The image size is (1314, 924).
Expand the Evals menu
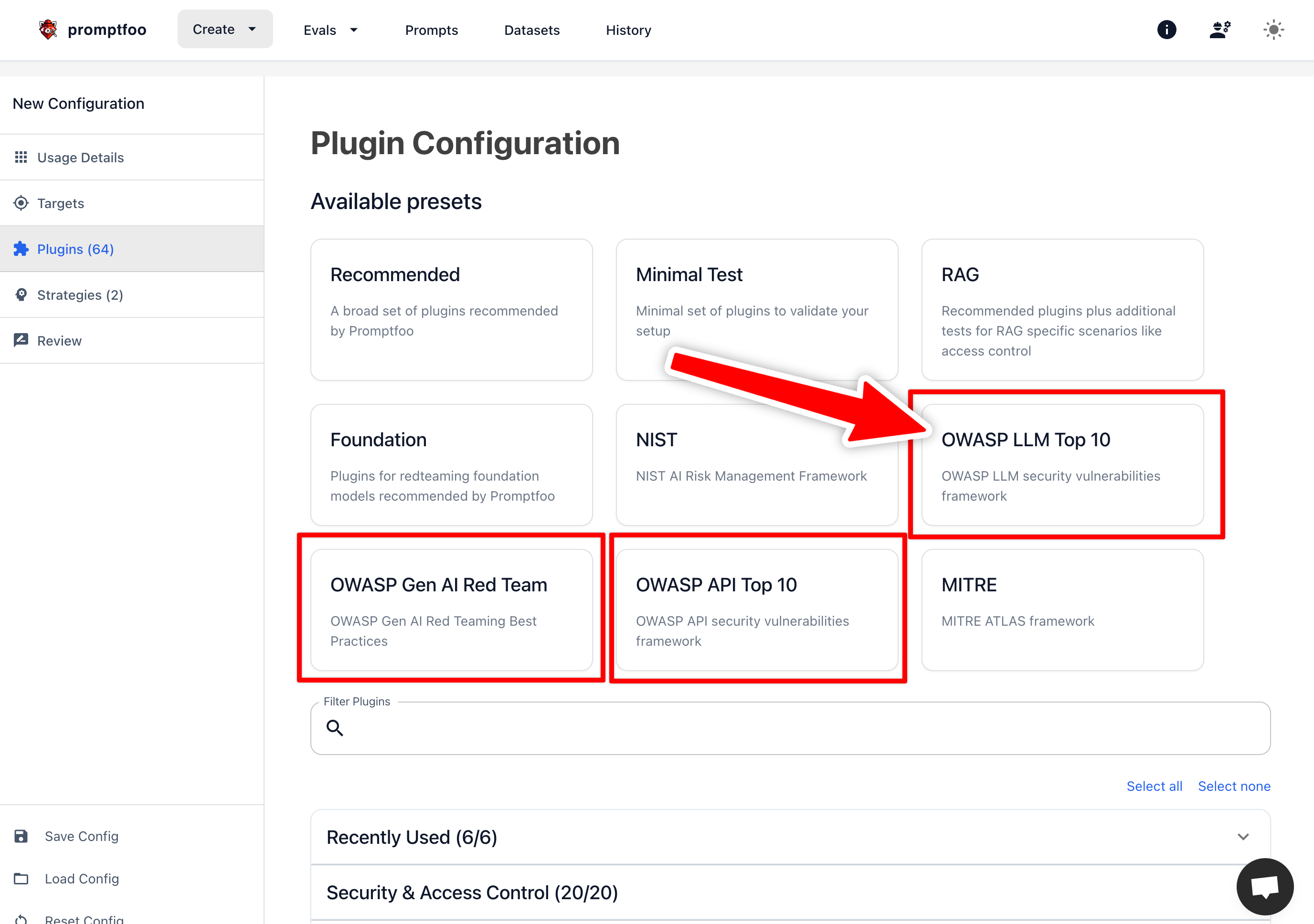point(331,30)
